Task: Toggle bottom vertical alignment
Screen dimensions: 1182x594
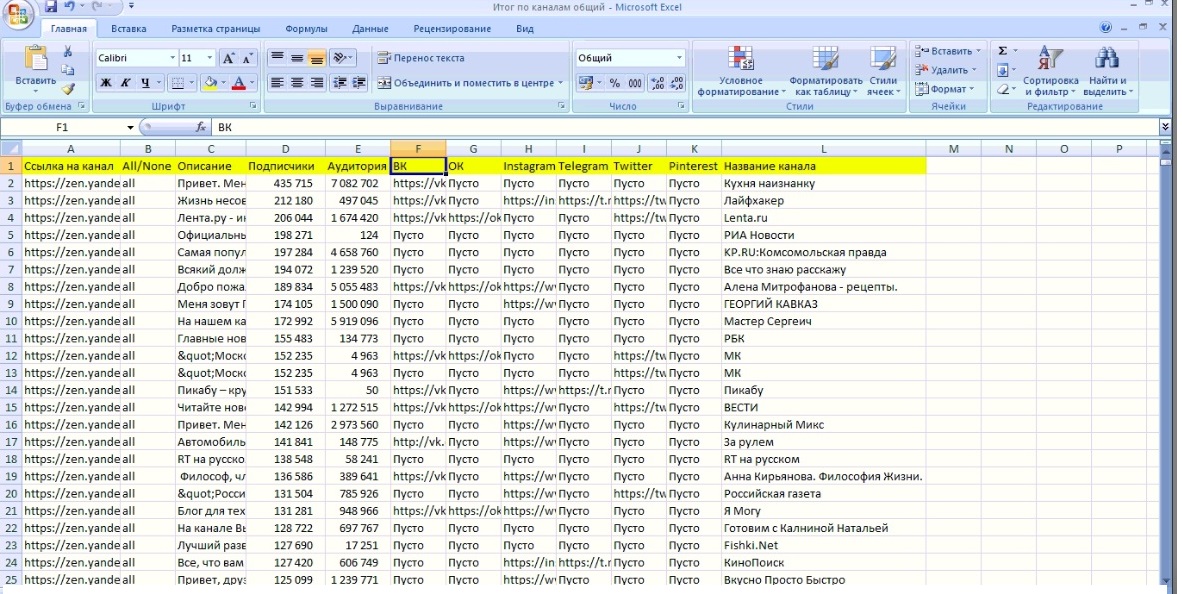Action: 317,57
